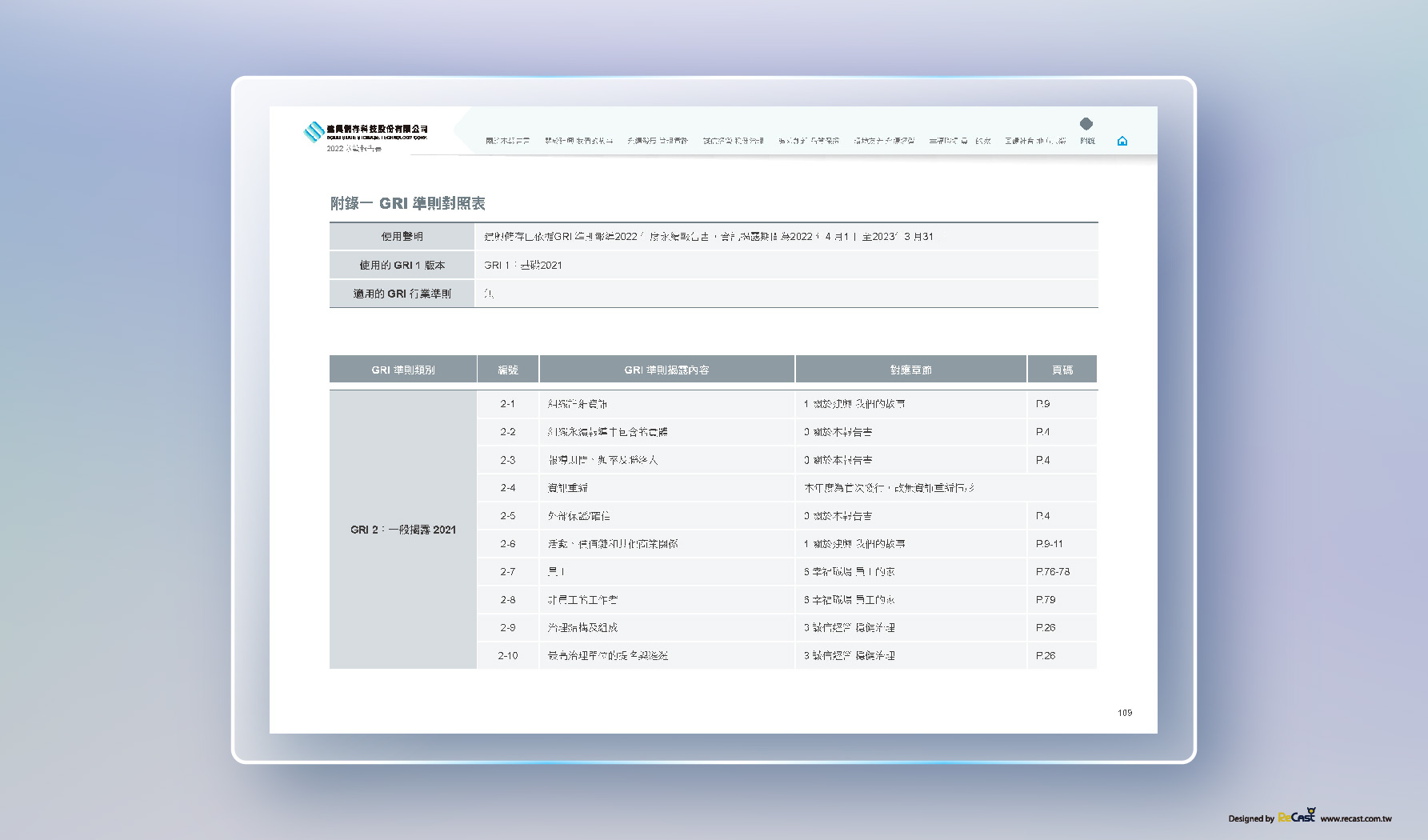Select the chapter cell in row 2-1

point(911,404)
